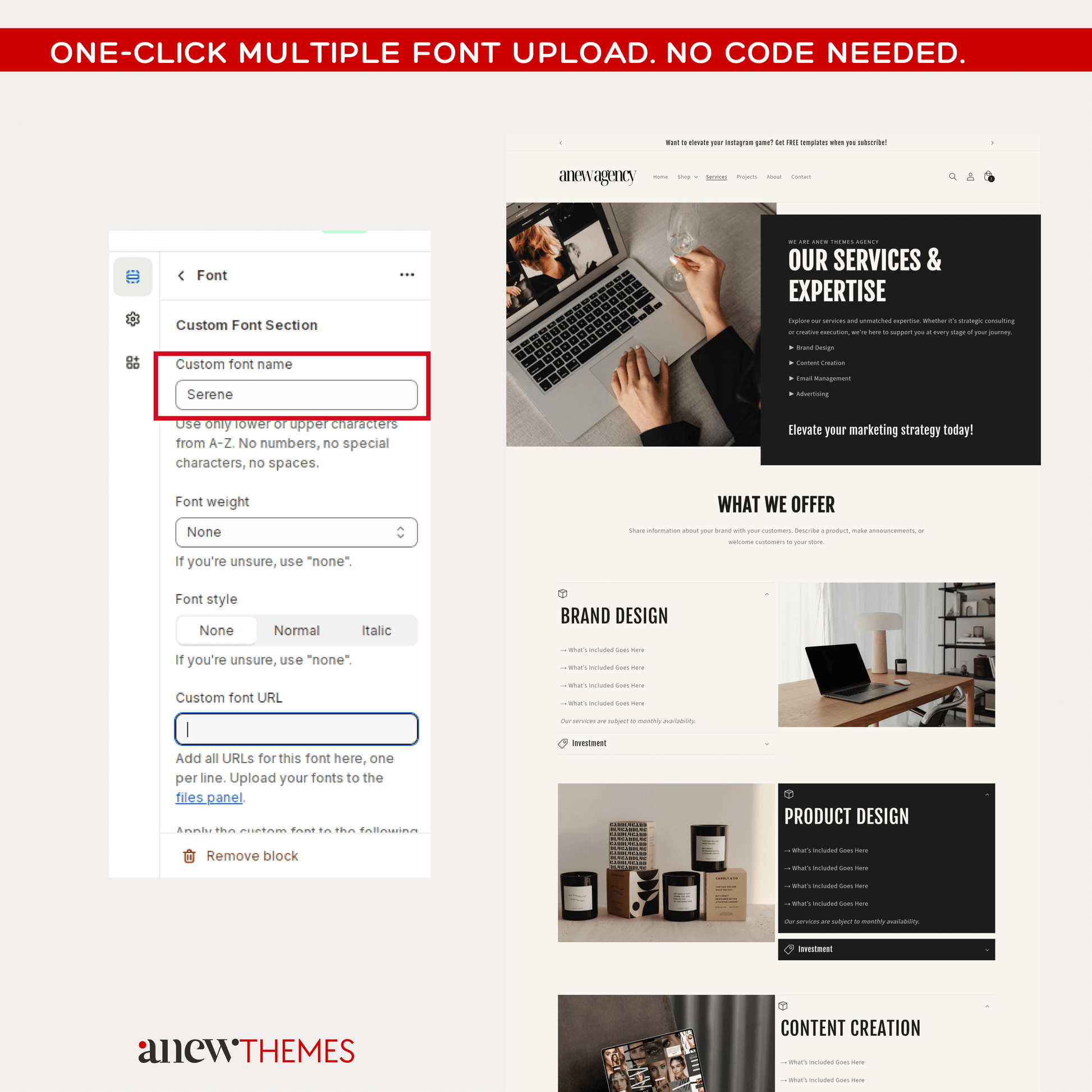Select Normal font style toggle button
This screenshot has height=1092, width=1092.
(x=296, y=630)
